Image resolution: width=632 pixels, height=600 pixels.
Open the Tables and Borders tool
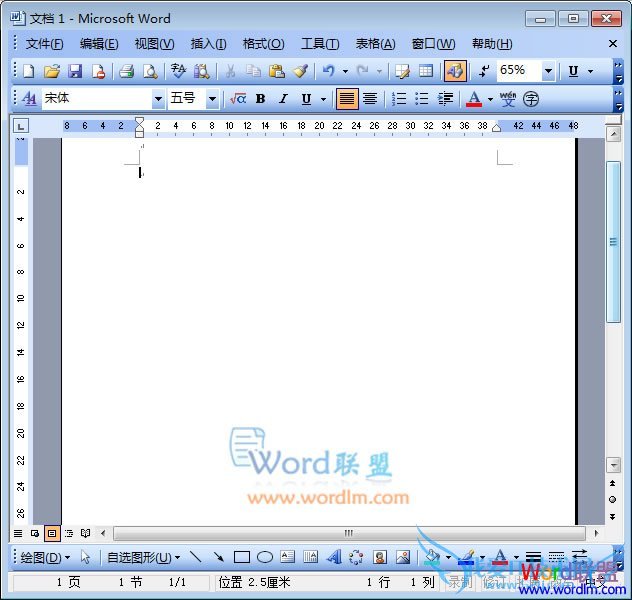pyautogui.click(x=402, y=71)
